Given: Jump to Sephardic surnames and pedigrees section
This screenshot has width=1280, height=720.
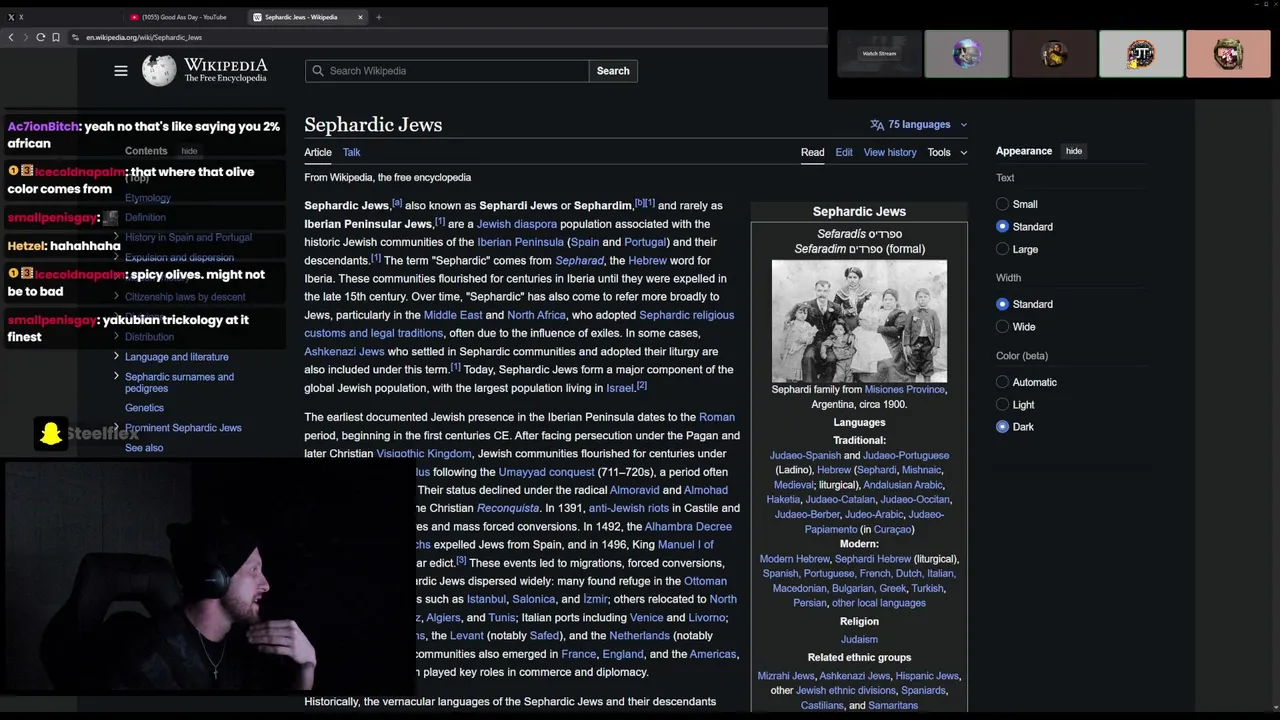Looking at the screenshot, I should pos(179,382).
